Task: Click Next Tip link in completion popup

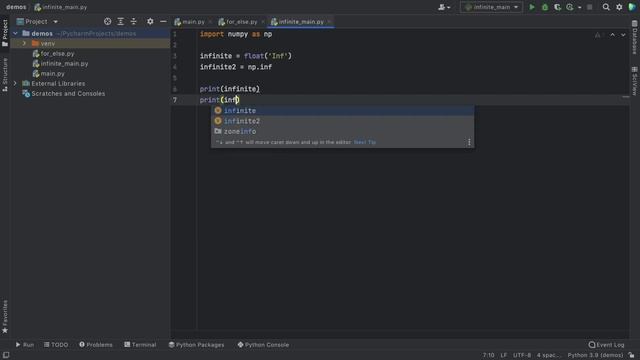Action: tap(364, 142)
